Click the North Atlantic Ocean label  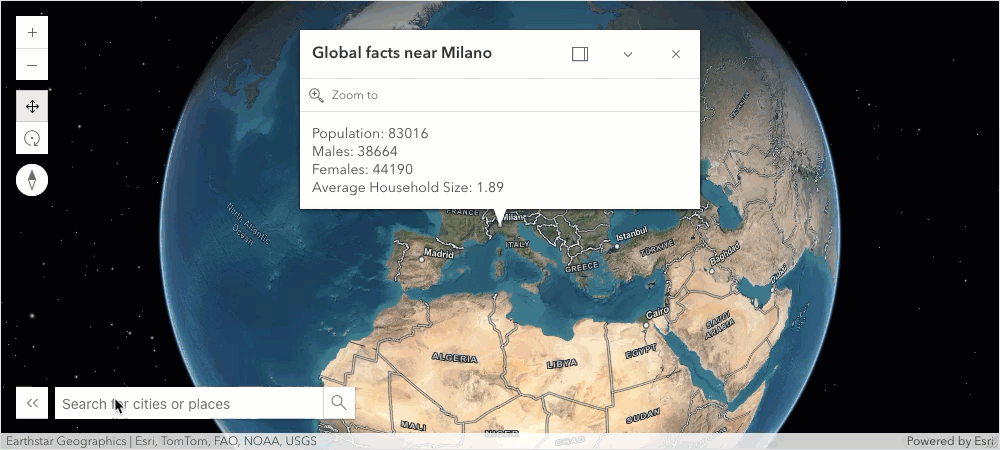(247, 224)
